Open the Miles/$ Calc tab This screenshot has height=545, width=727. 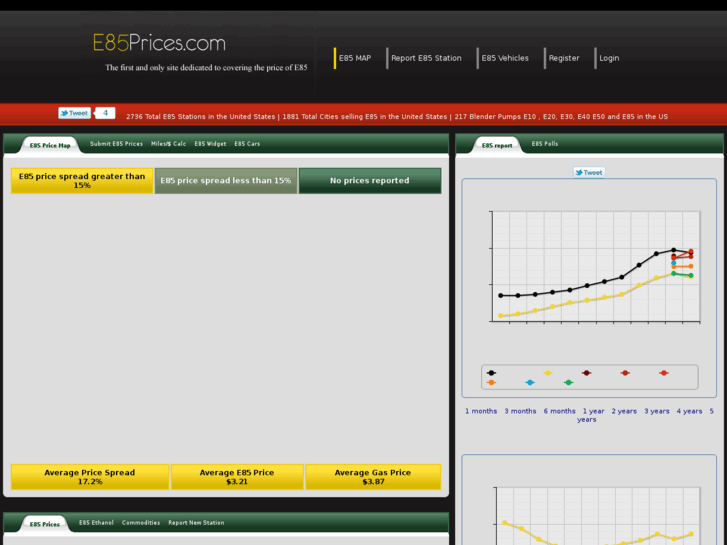pyautogui.click(x=168, y=144)
